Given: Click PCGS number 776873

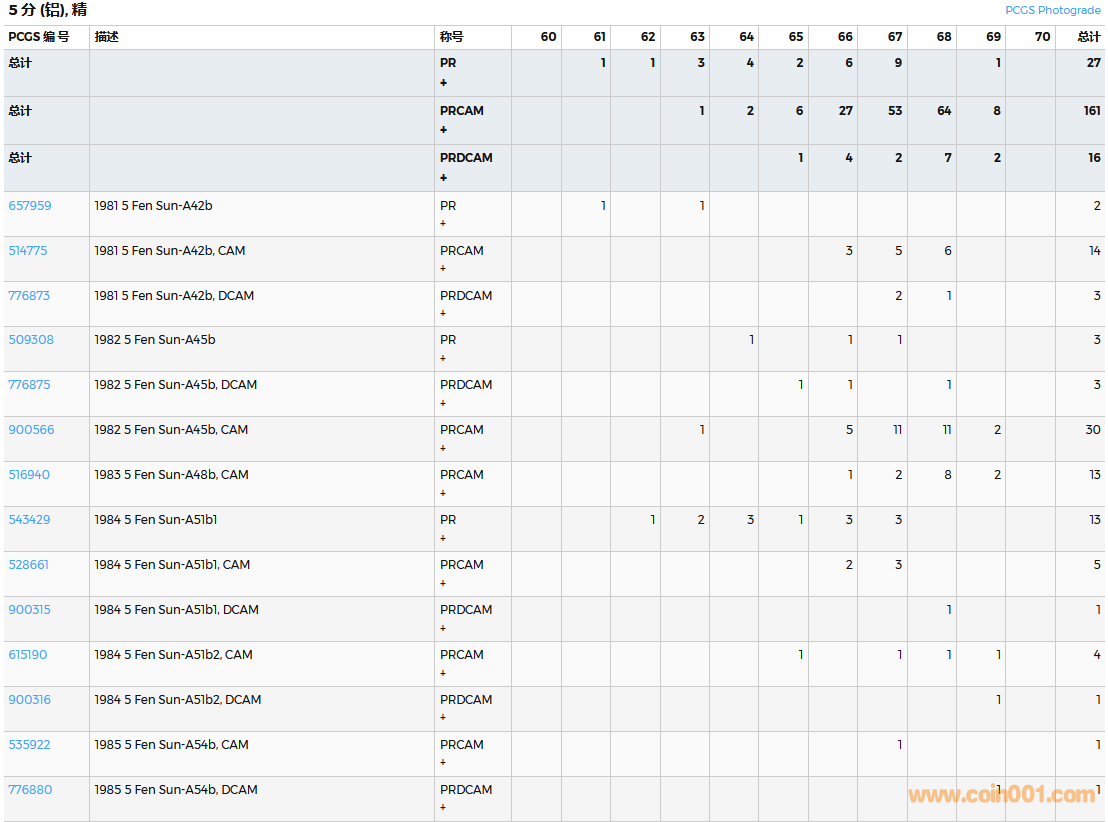Looking at the screenshot, I should pyautogui.click(x=29, y=296).
